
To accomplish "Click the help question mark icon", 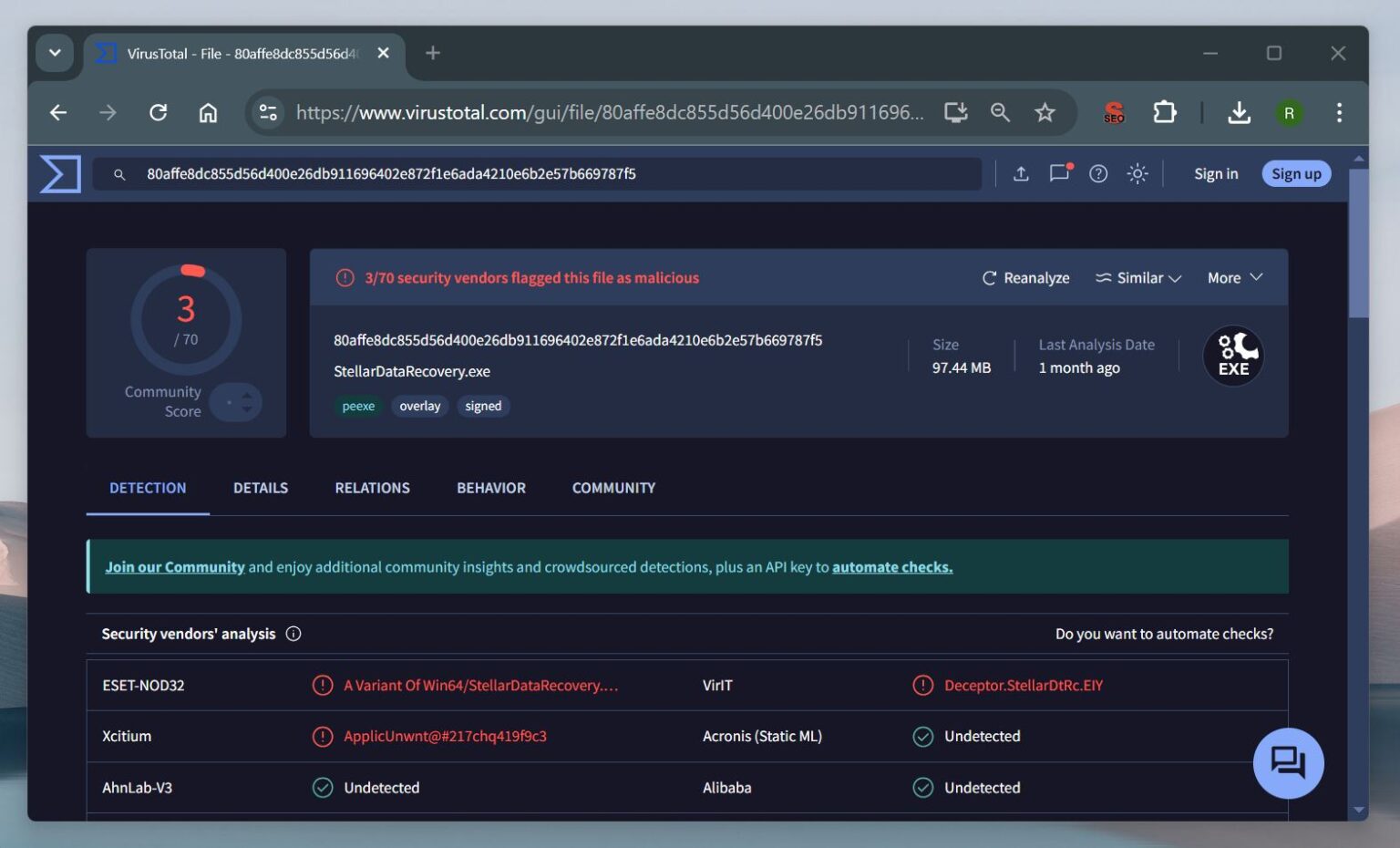I will 1098,173.
